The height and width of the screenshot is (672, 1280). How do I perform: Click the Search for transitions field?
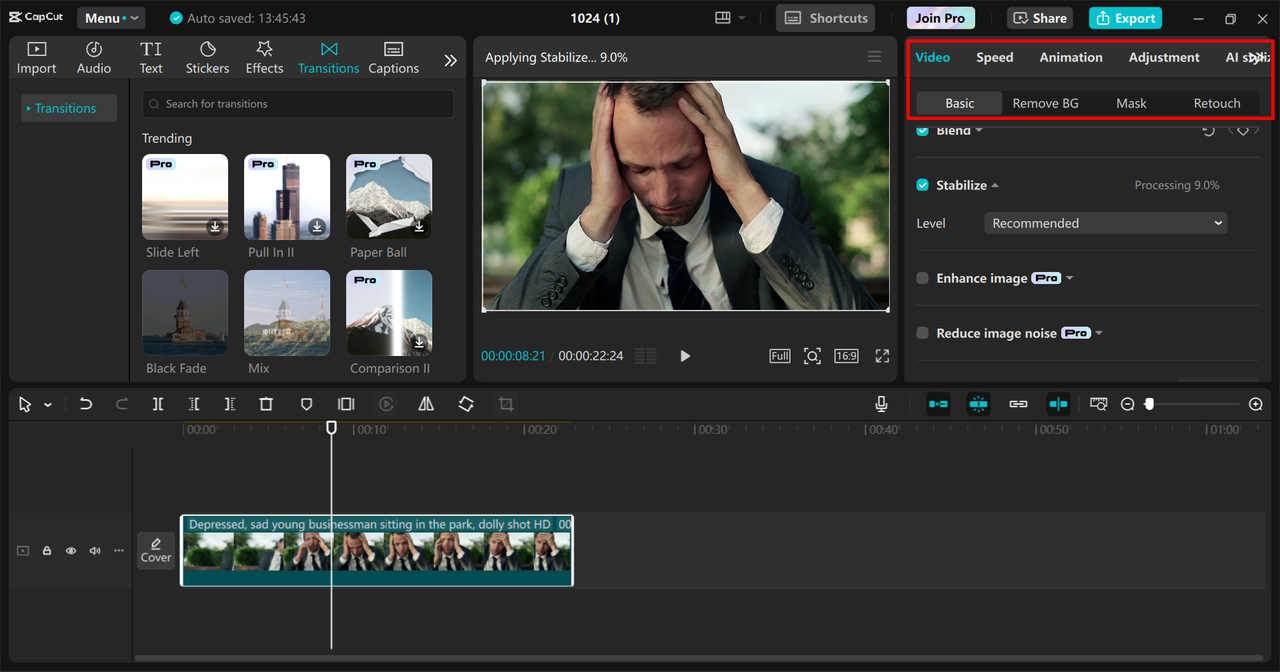tap(298, 104)
